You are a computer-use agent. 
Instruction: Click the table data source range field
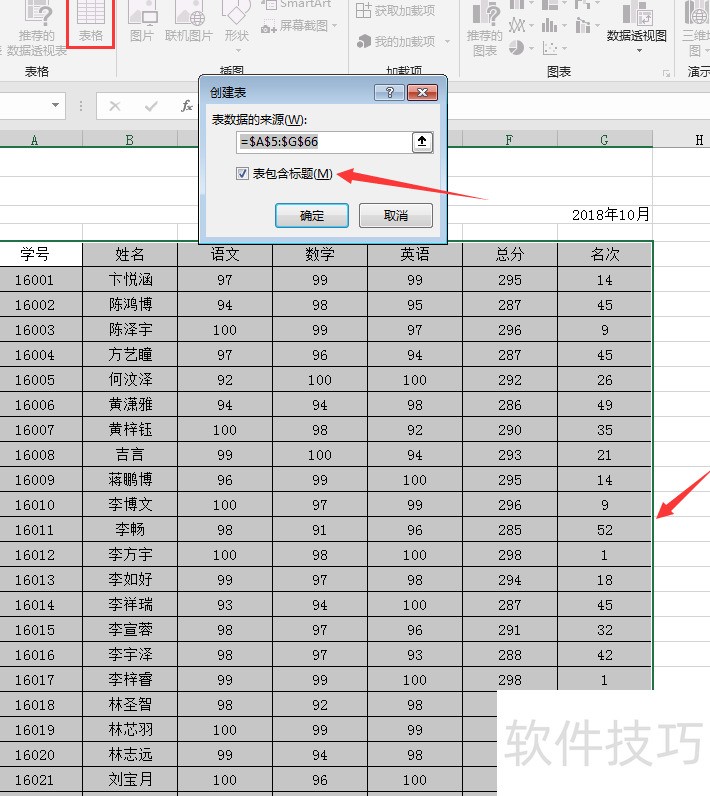[324, 142]
